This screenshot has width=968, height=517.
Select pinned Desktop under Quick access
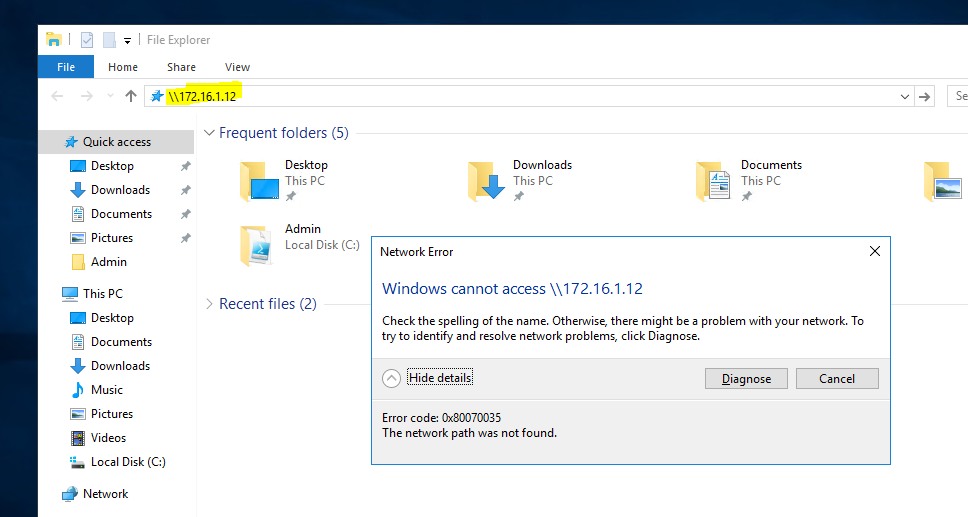click(x=112, y=166)
